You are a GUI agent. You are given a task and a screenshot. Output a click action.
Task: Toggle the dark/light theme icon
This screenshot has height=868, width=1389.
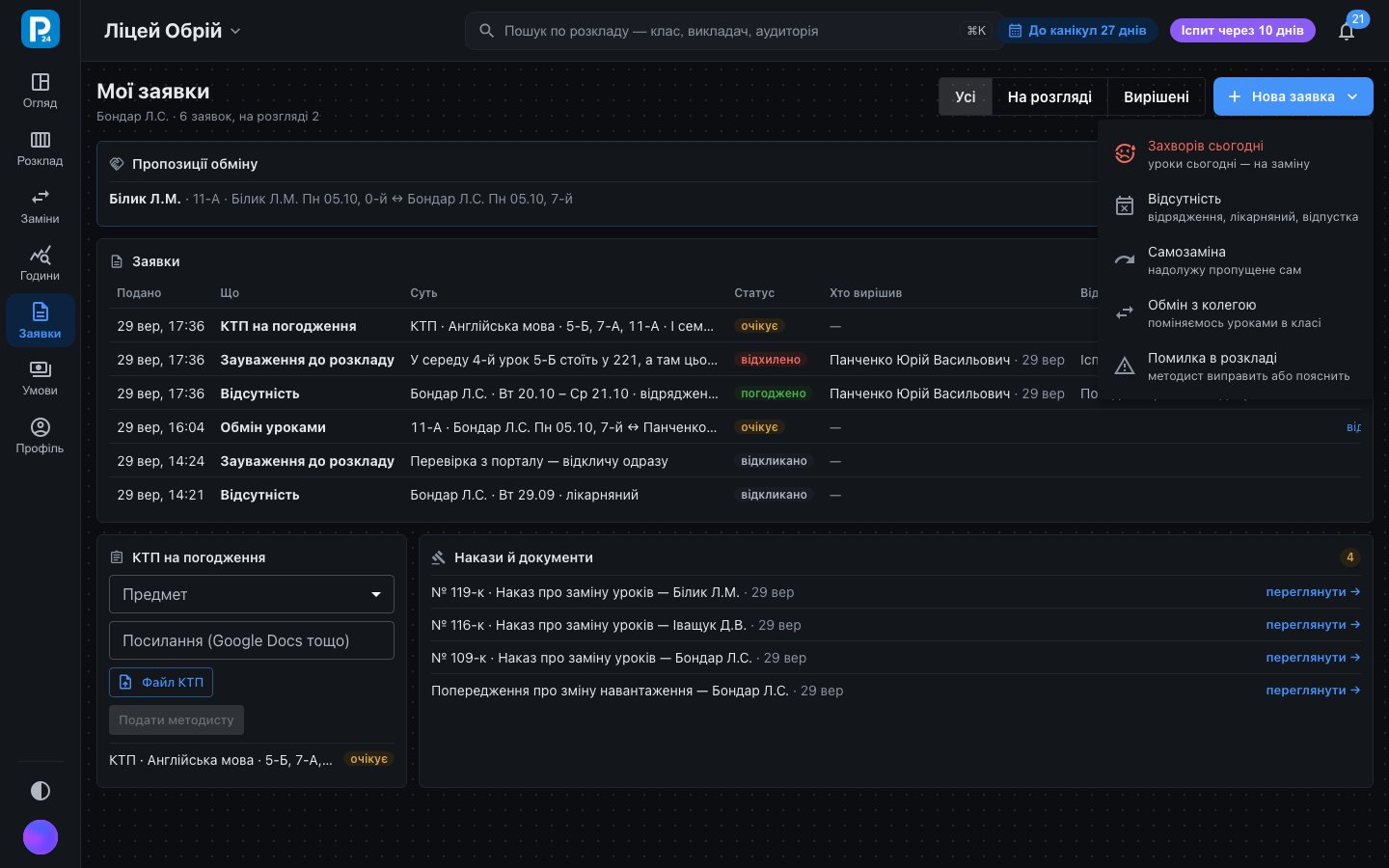pyautogui.click(x=41, y=791)
